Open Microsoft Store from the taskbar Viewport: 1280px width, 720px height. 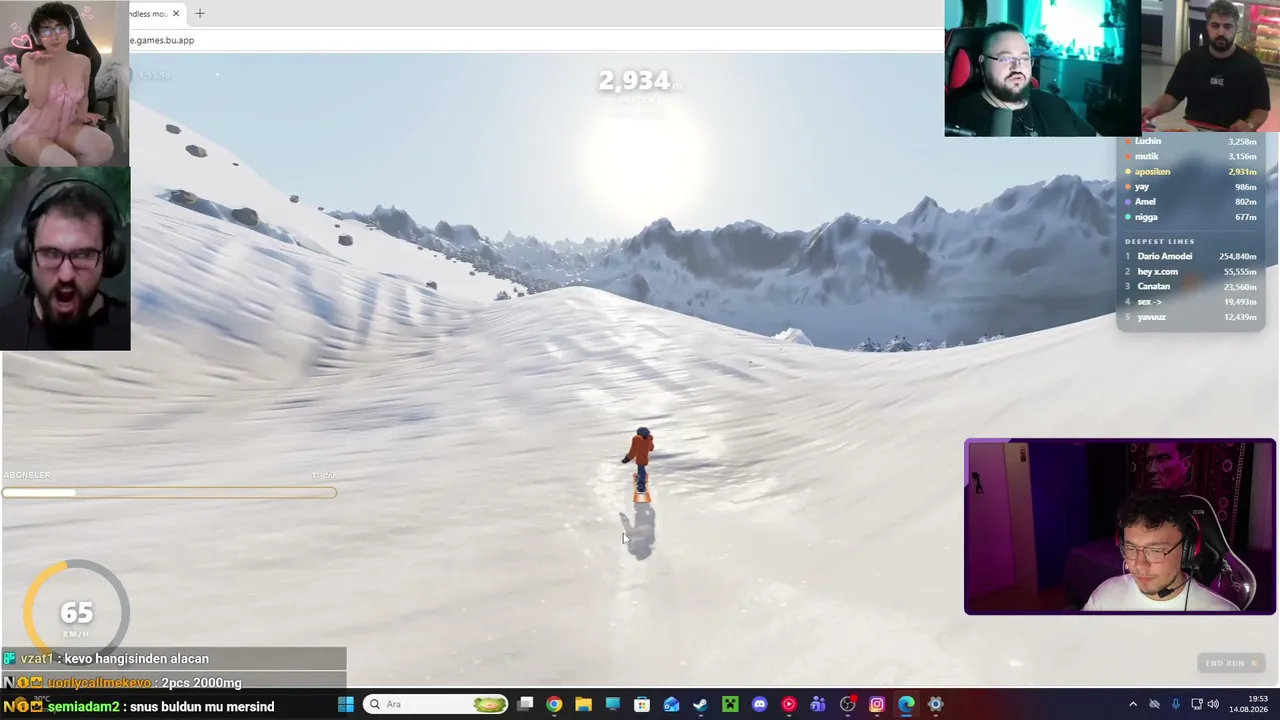642,704
